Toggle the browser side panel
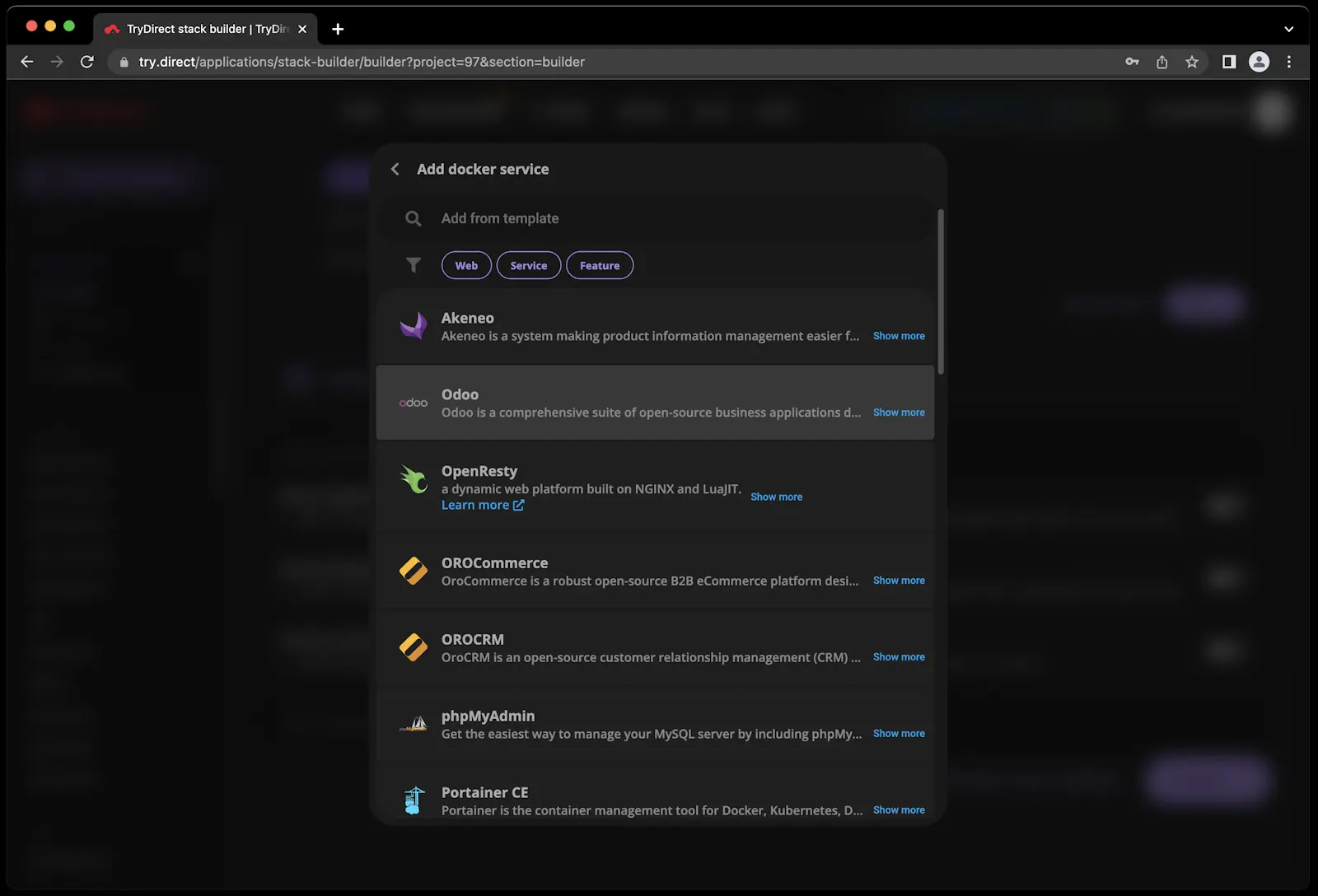Viewport: 1318px width, 896px height. point(1229,62)
